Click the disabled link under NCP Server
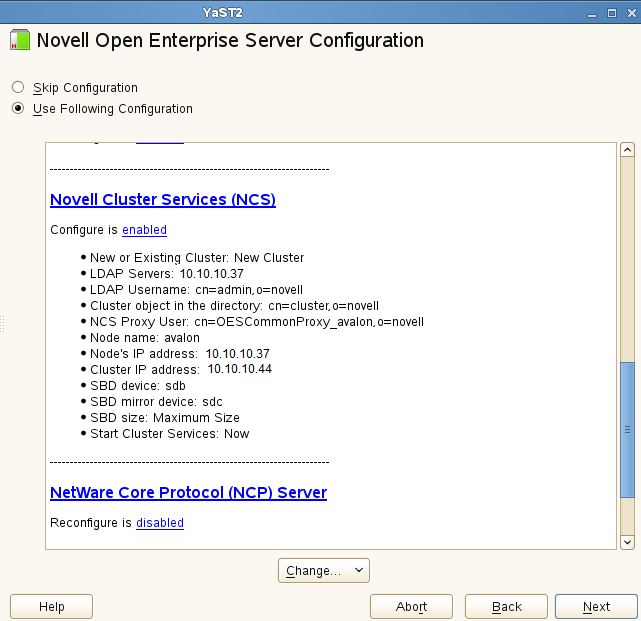641x621 pixels. [x=160, y=523]
